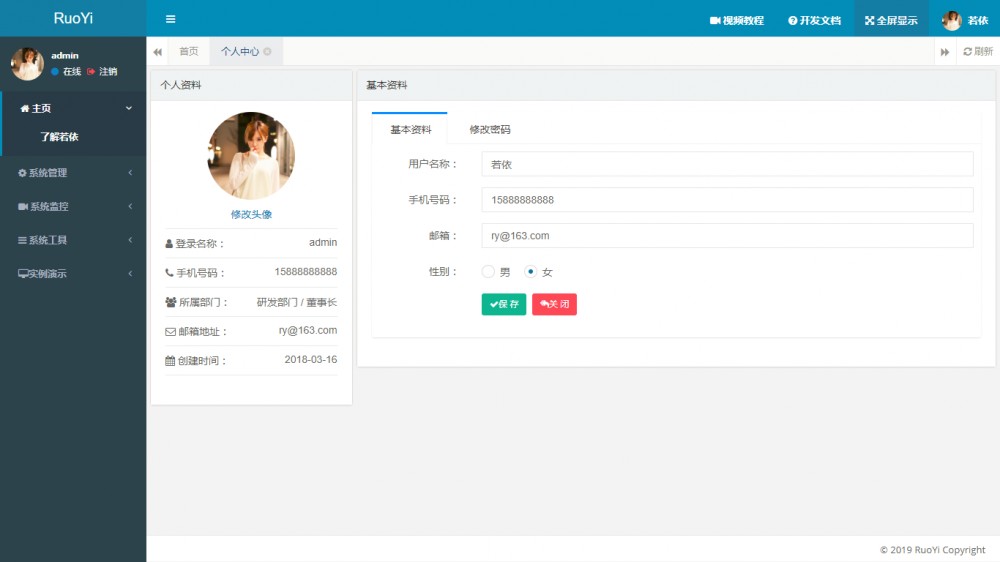Viewport: 1000px width, 562px height.
Task: Click ry@163.com in the profile card
Action: [308, 330]
